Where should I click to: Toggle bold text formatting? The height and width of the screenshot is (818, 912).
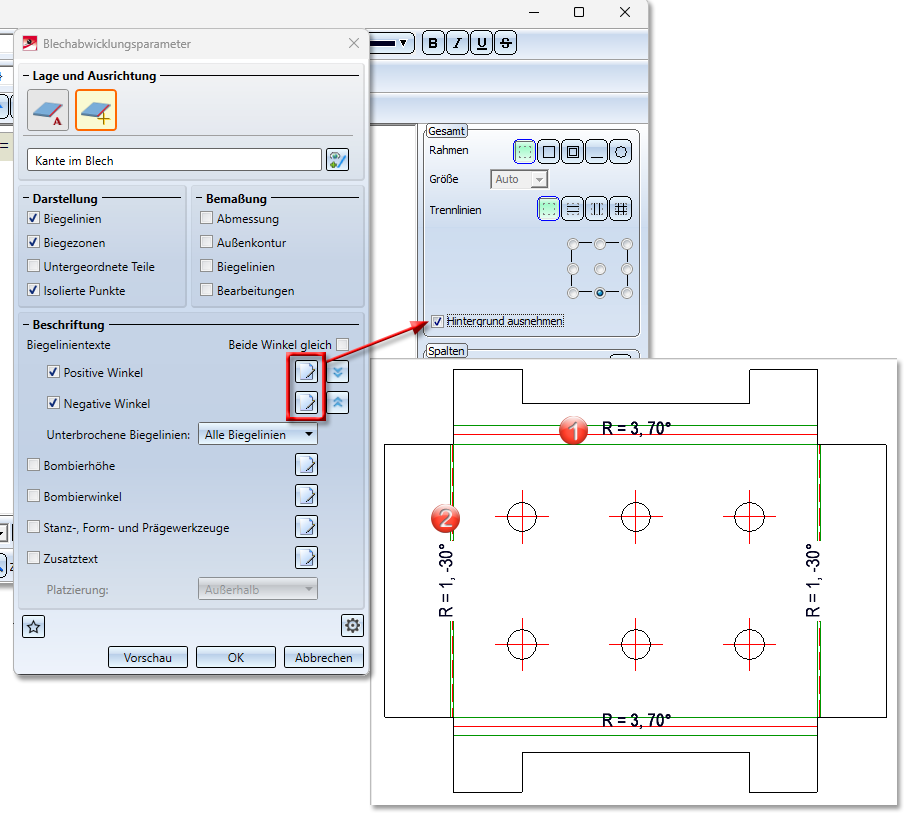coord(433,43)
